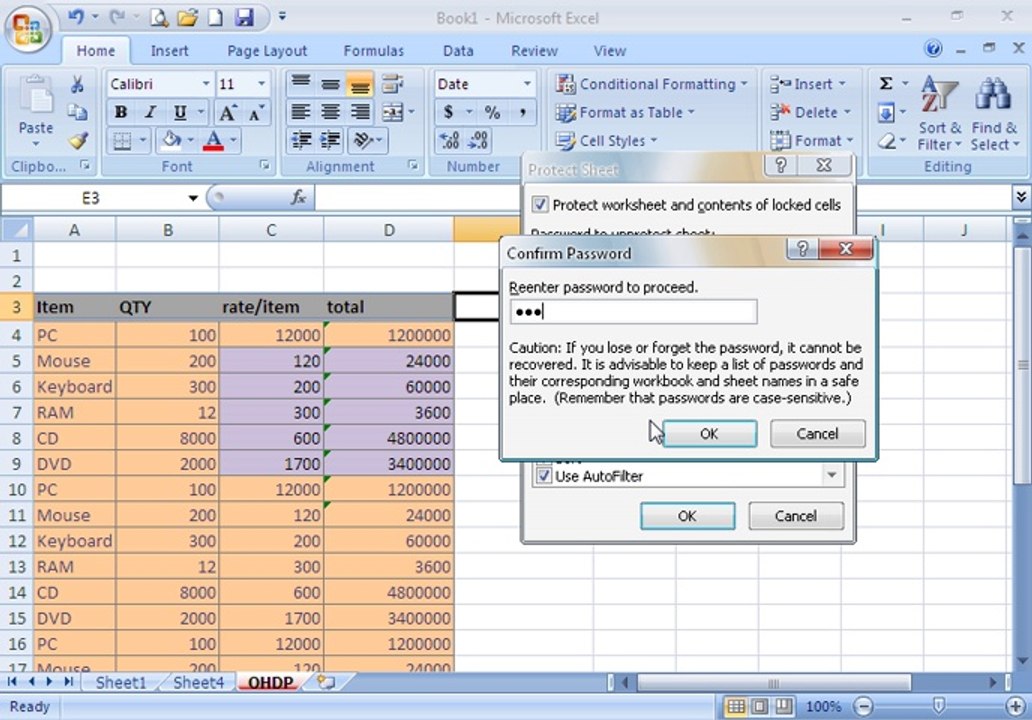Open the font size dropdown
Viewport: 1032px width, 720px height.
261,84
